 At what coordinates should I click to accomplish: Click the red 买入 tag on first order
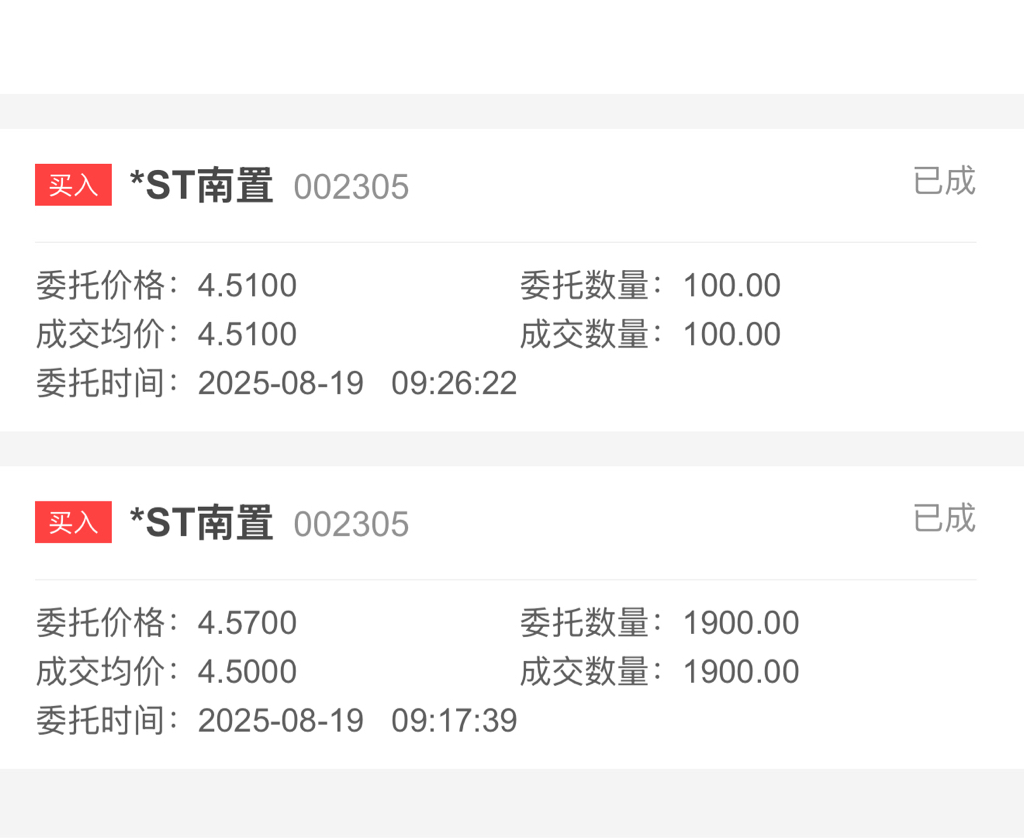tap(73, 186)
